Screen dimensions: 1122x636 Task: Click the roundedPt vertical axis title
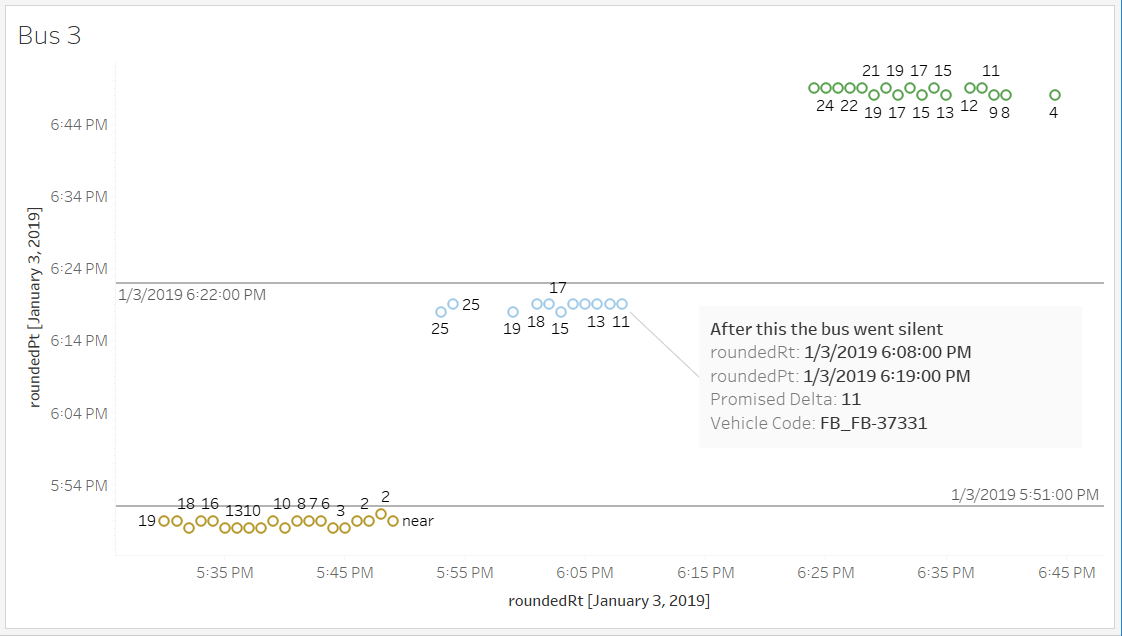[34, 307]
